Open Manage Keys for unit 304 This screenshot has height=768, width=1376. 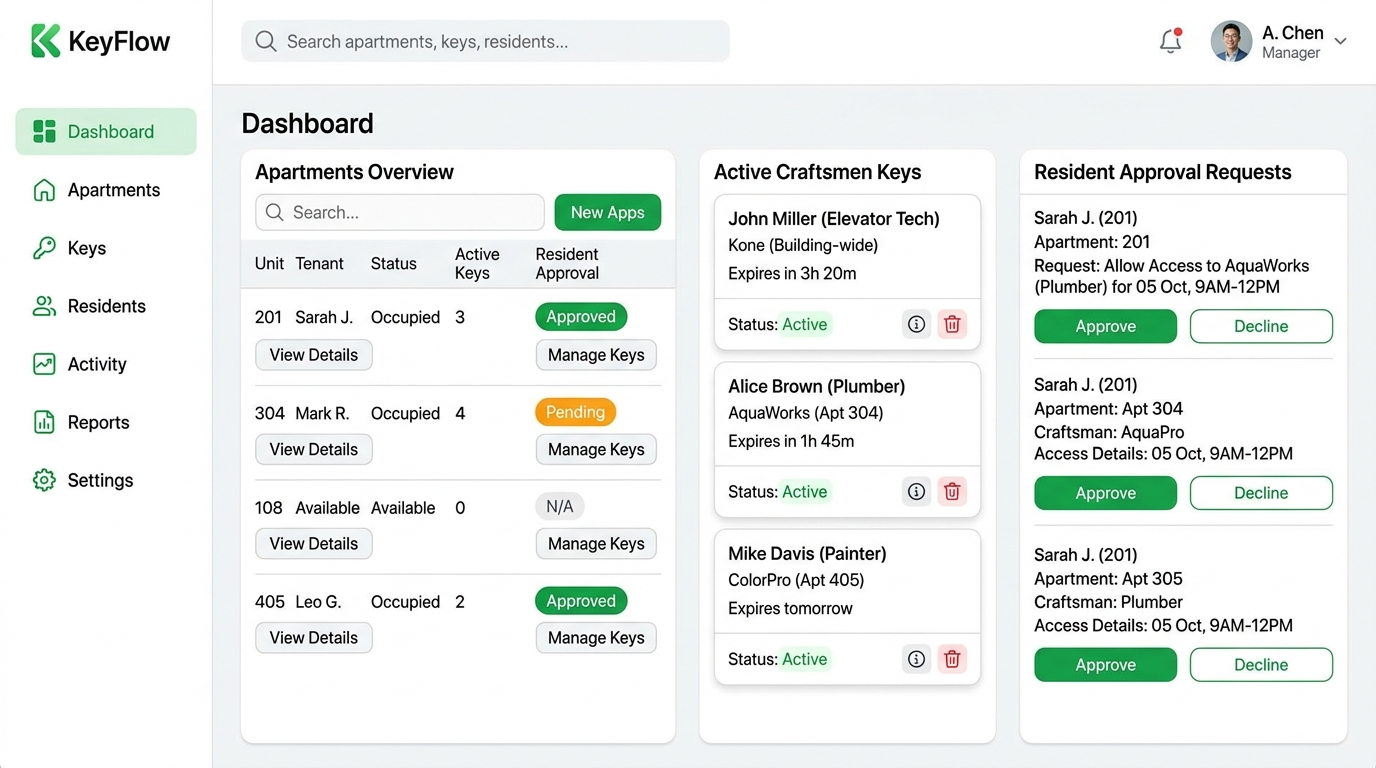click(x=596, y=449)
